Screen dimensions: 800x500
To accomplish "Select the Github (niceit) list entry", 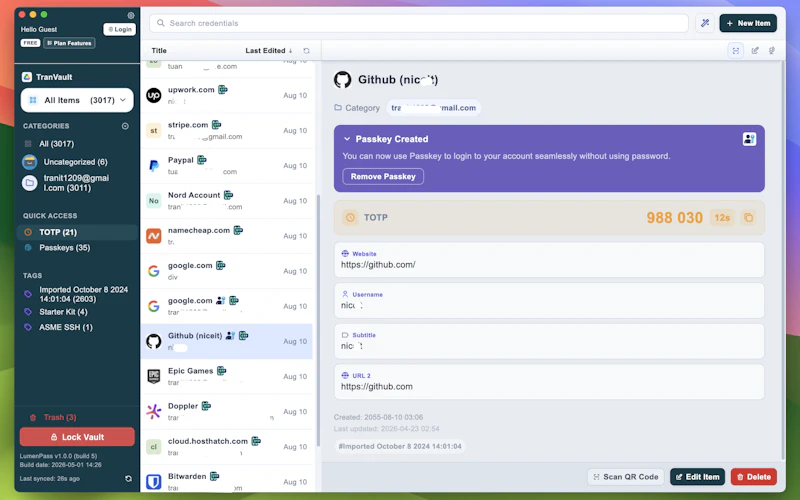I will coord(227,341).
